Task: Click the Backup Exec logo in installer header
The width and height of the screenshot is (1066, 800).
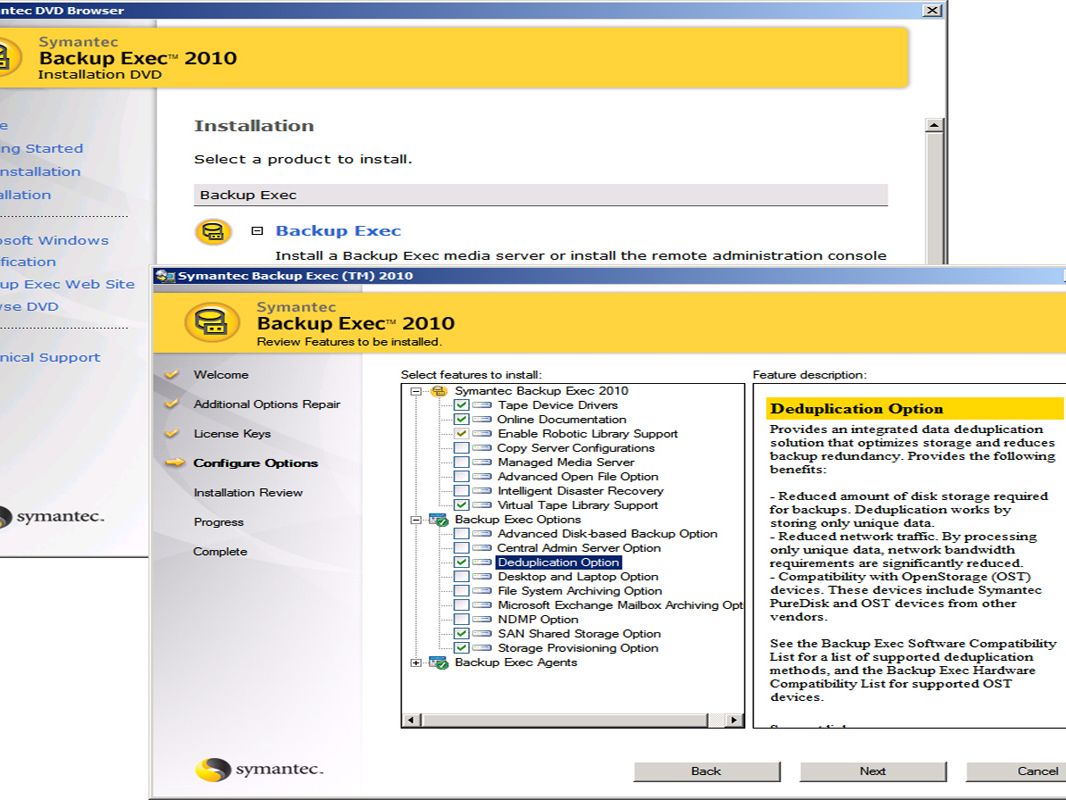Action: (212, 322)
